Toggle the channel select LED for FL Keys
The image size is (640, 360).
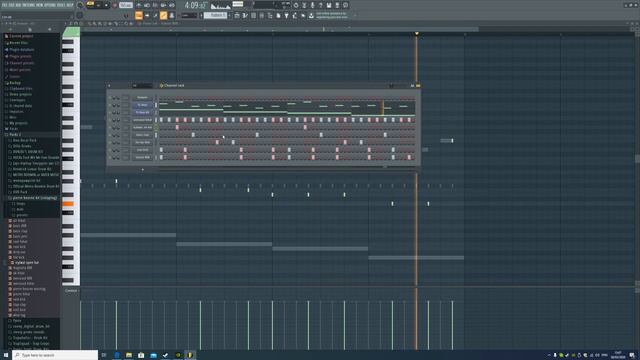(156, 105)
